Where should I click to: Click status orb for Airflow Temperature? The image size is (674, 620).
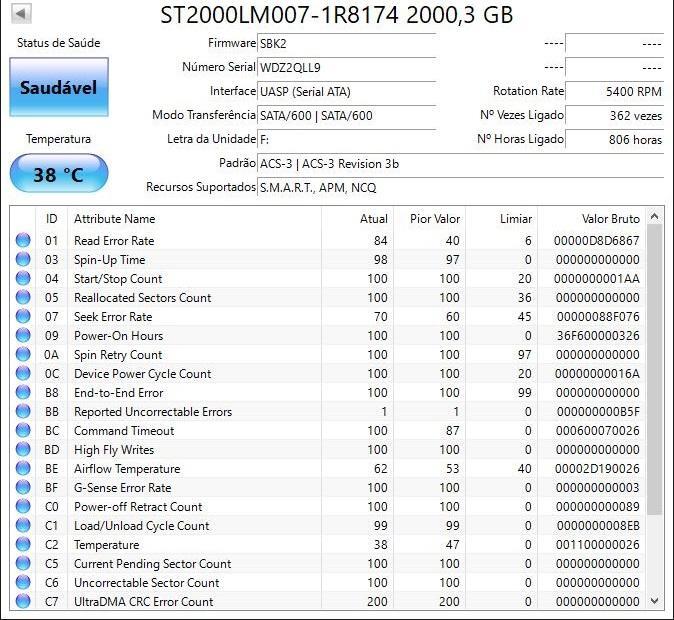pyautogui.click(x=23, y=468)
